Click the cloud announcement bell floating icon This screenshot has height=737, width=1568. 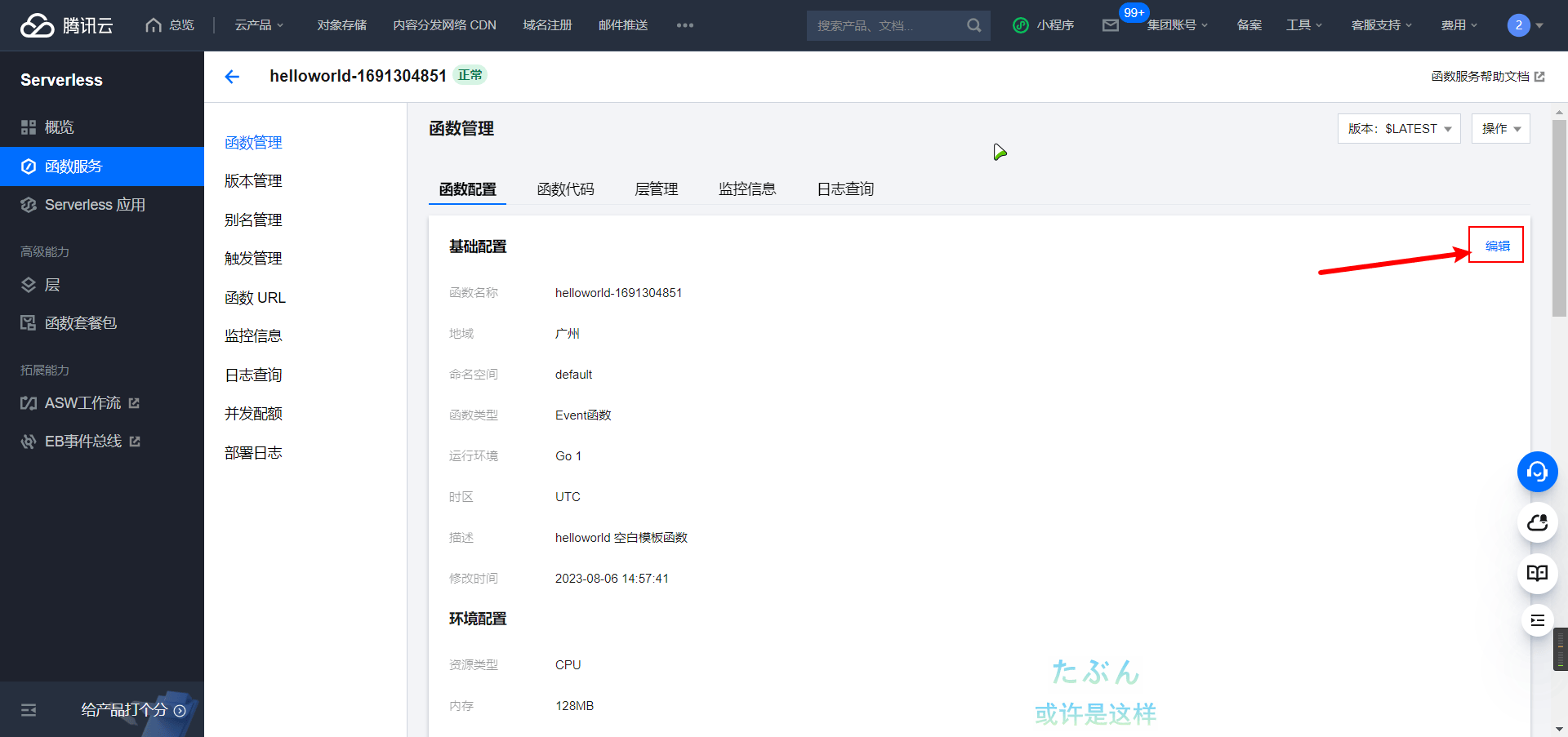coord(1537,522)
